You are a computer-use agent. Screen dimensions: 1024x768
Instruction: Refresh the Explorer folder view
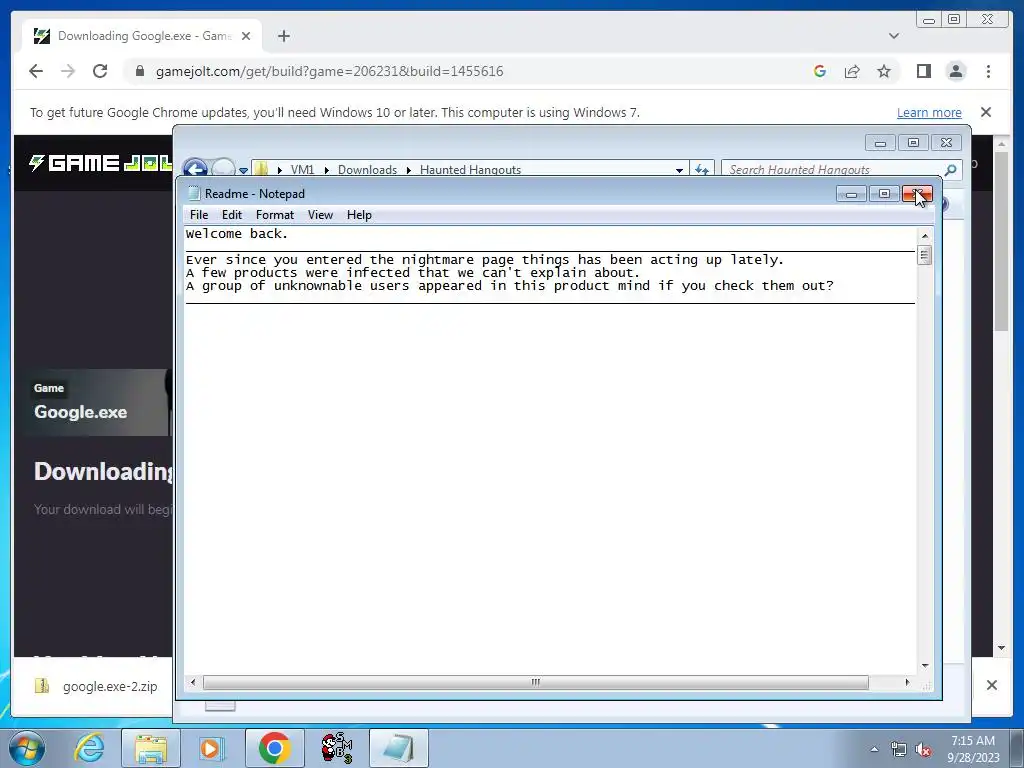click(702, 170)
